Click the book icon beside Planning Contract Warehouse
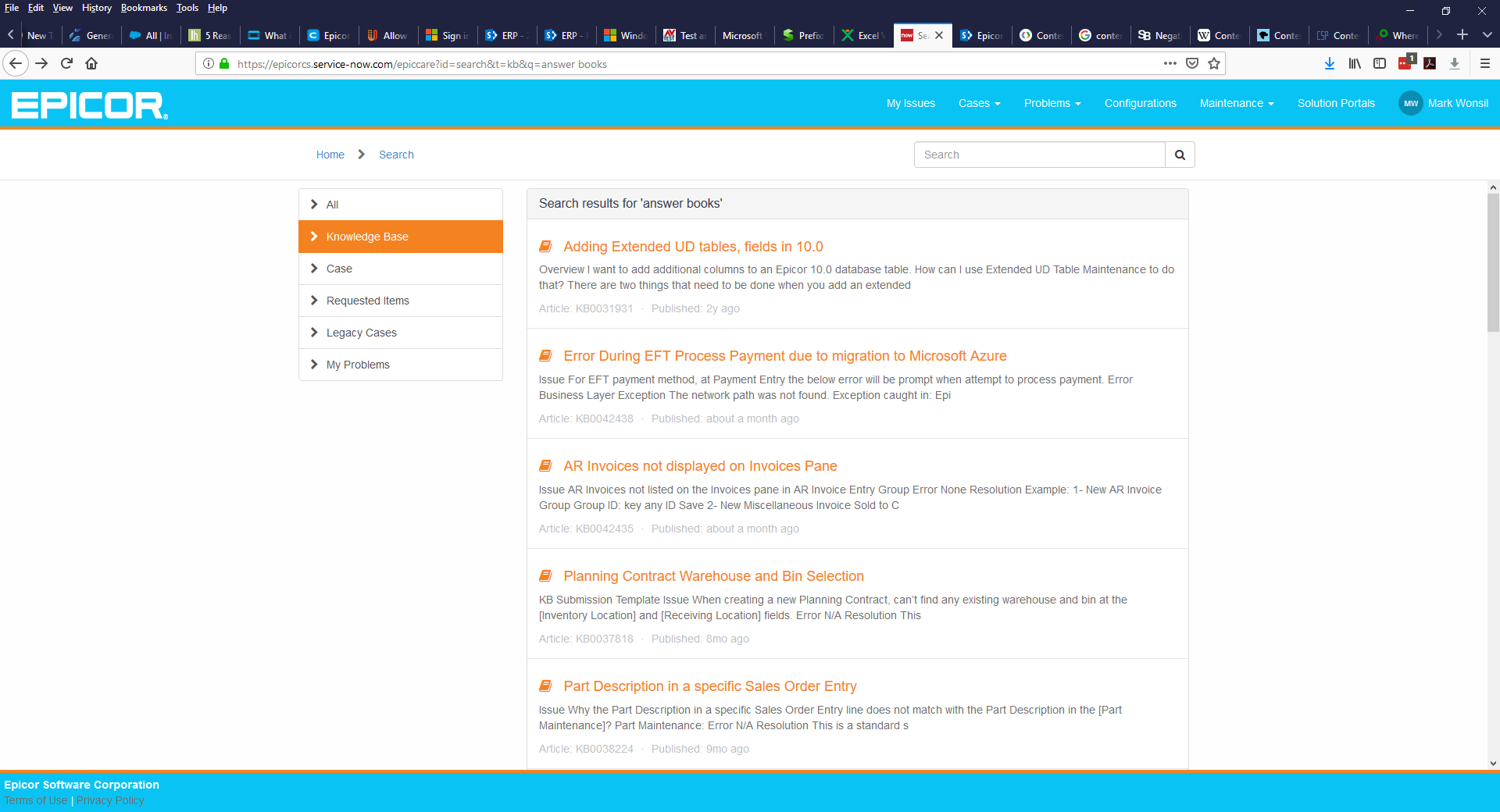 tap(545, 576)
